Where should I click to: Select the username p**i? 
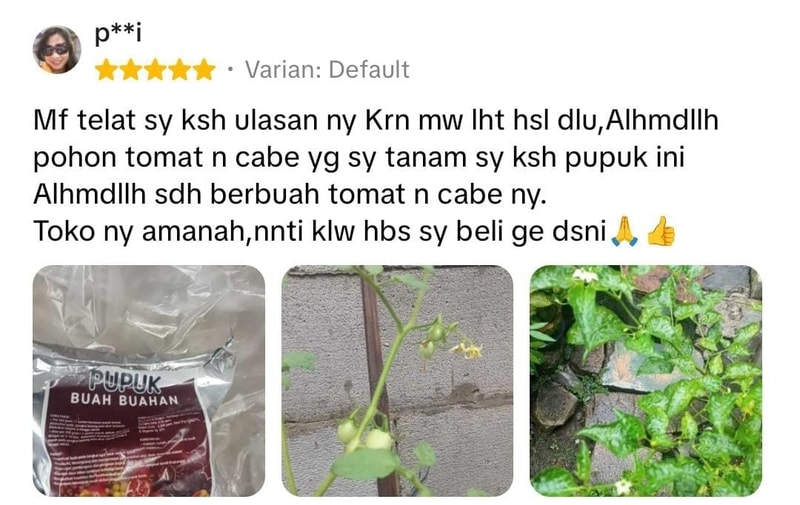click(118, 34)
